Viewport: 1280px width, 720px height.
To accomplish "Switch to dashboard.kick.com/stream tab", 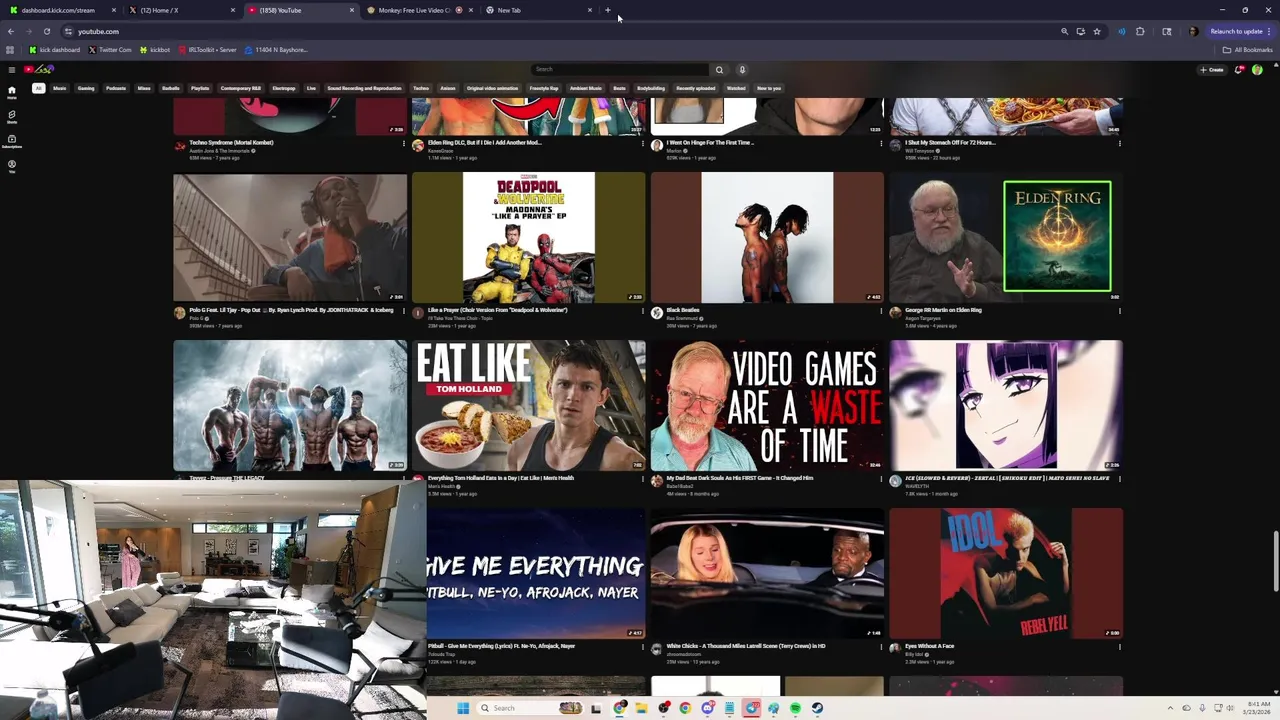I will pos(61,10).
